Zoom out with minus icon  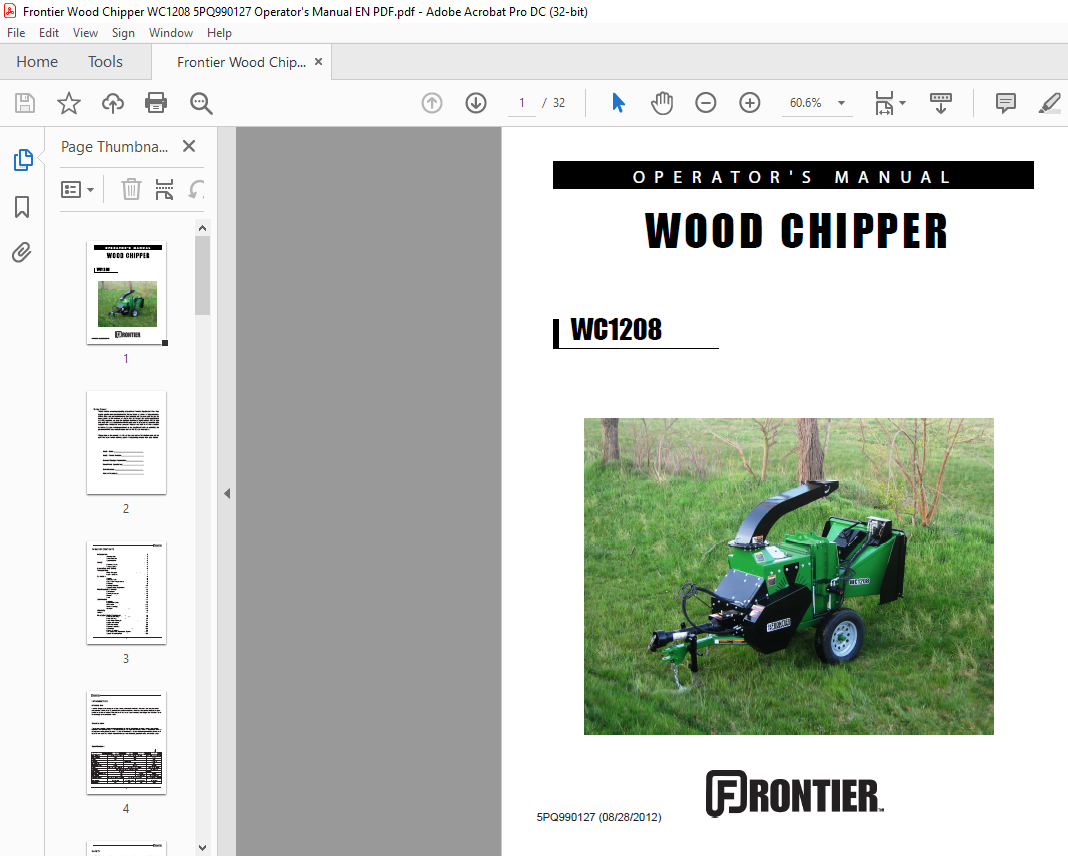[x=706, y=103]
